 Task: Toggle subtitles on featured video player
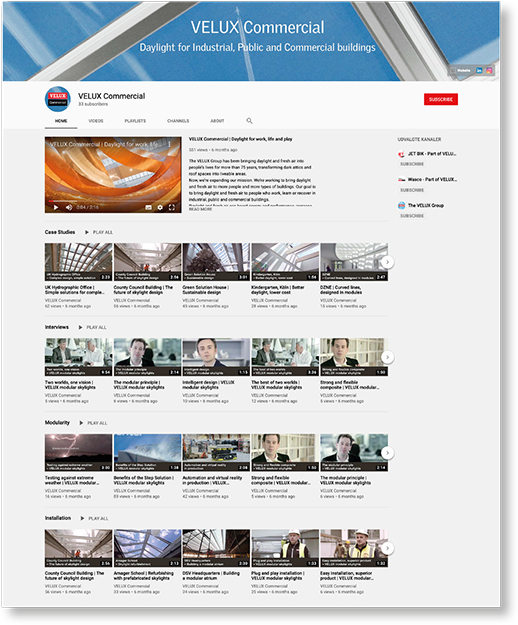coord(148,207)
